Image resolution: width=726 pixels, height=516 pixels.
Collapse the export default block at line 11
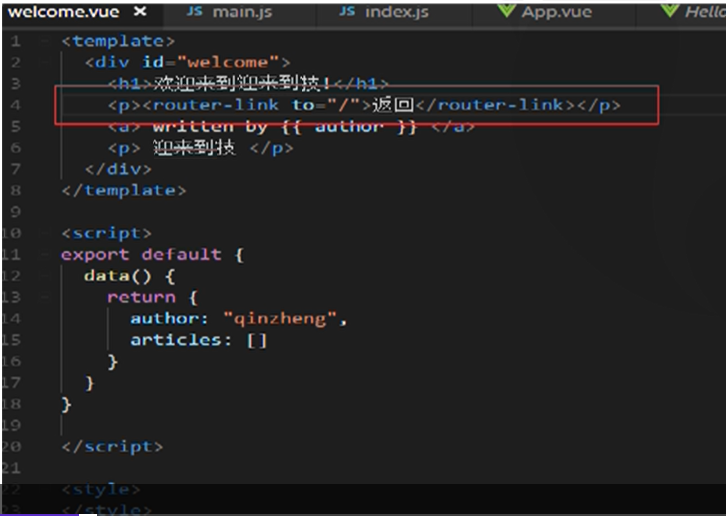point(44,254)
